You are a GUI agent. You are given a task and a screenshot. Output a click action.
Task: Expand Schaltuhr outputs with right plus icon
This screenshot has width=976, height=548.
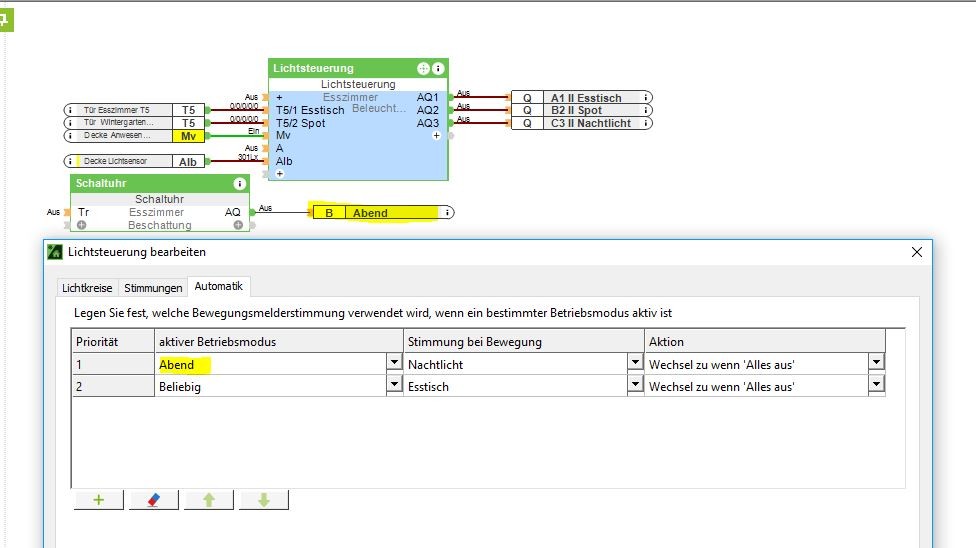[238, 225]
